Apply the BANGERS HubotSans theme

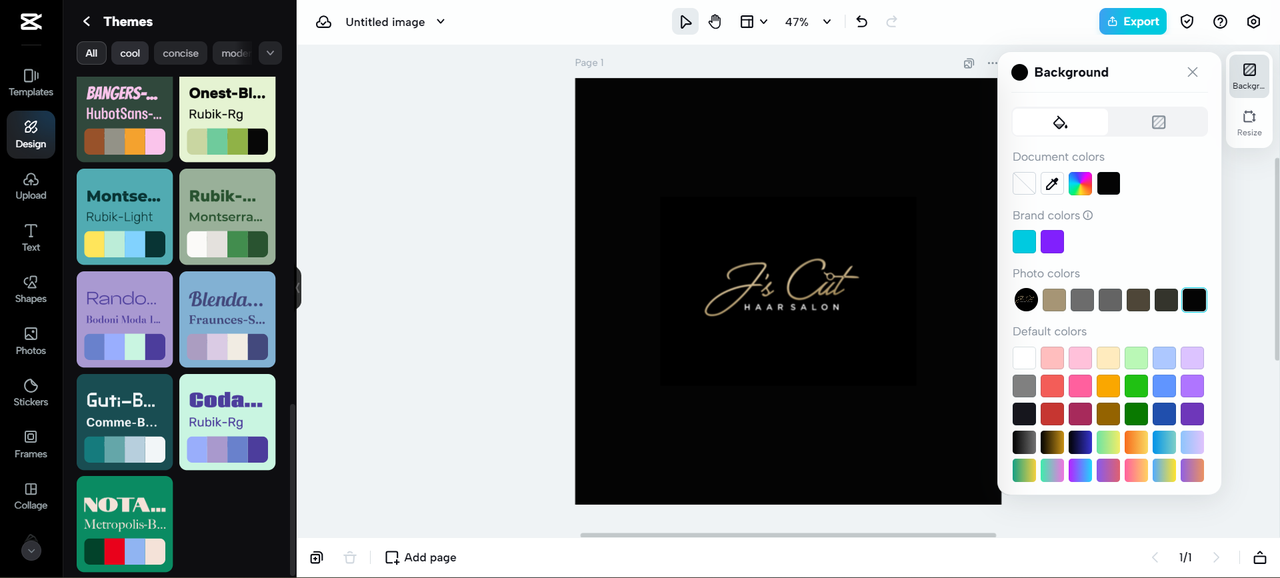tap(125, 119)
